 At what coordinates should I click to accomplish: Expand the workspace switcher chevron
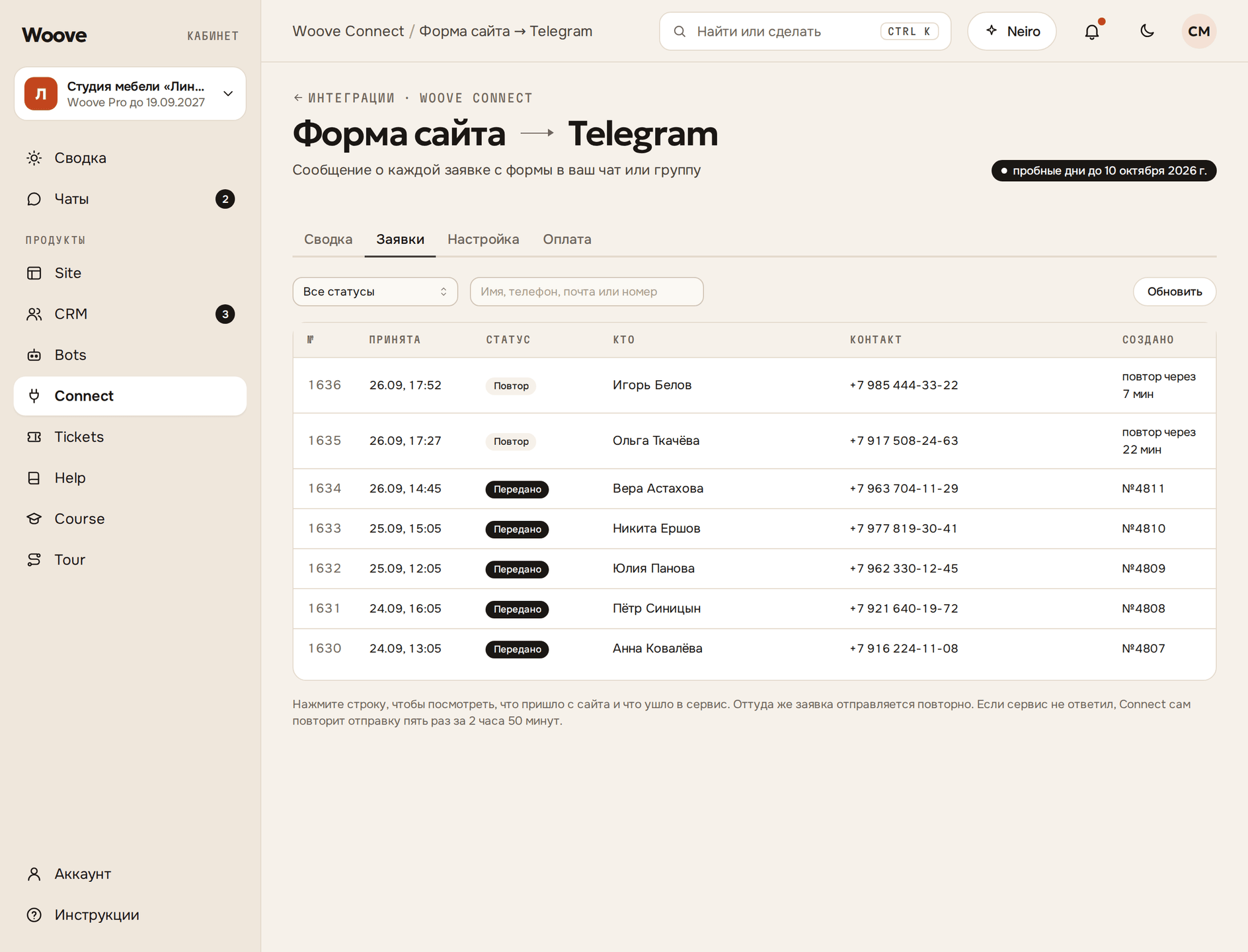228,94
